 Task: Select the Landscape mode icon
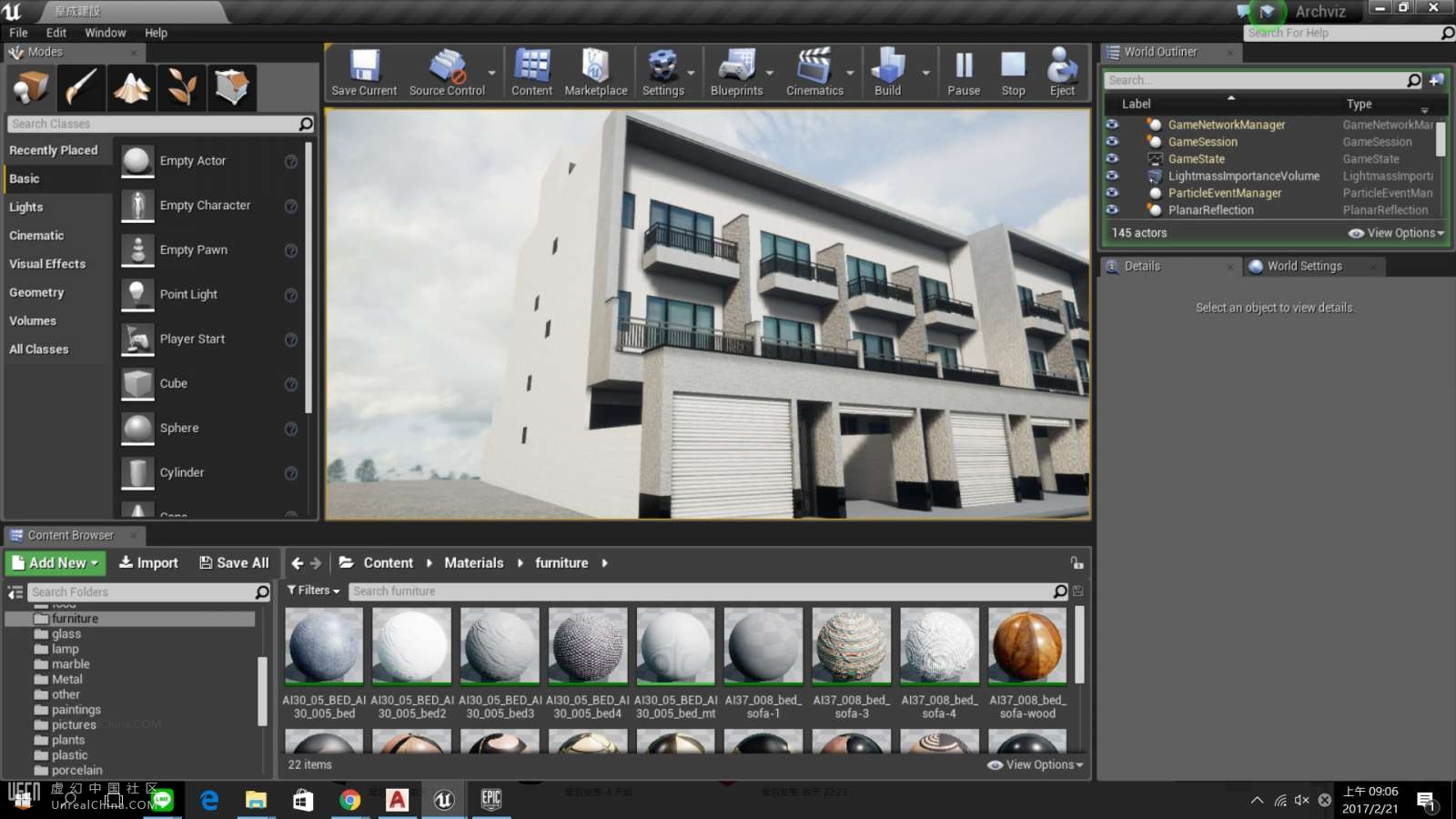coord(132,87)
